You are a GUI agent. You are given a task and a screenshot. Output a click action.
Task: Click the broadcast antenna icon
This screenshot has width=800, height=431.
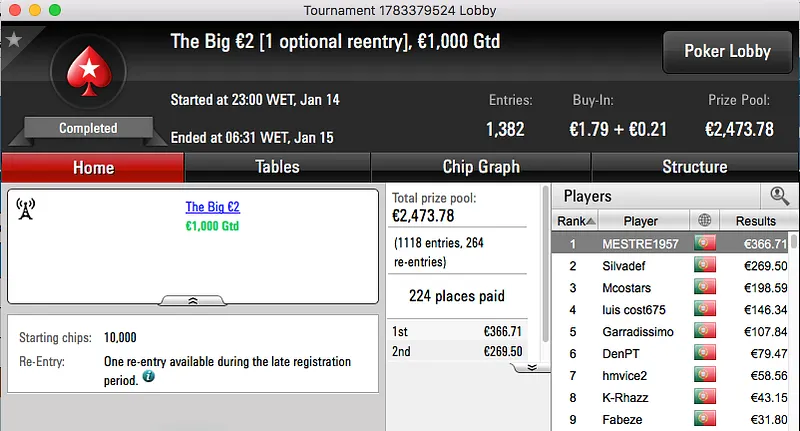tap(27, 208)
